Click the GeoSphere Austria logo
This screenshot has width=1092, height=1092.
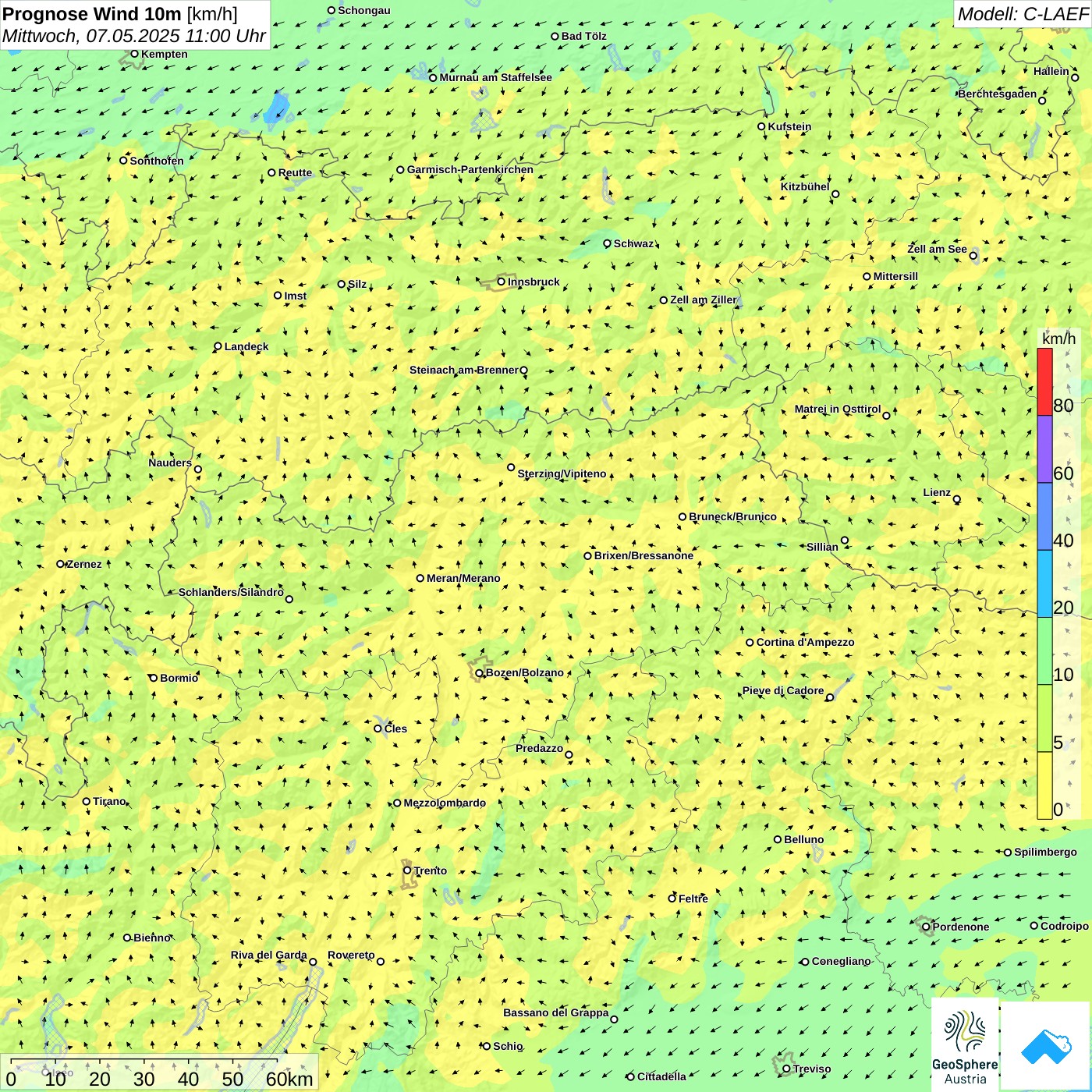coord(965,1045)
